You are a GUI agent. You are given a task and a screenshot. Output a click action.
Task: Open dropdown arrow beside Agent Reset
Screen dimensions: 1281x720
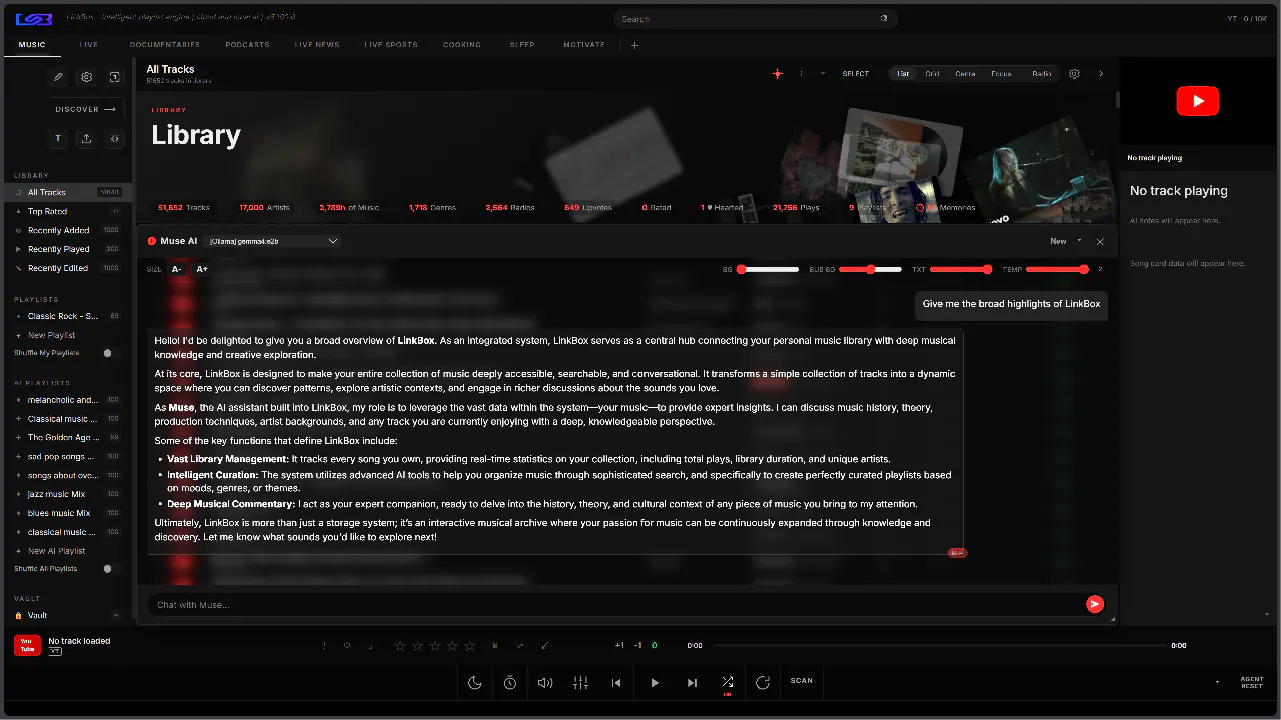1217,682
